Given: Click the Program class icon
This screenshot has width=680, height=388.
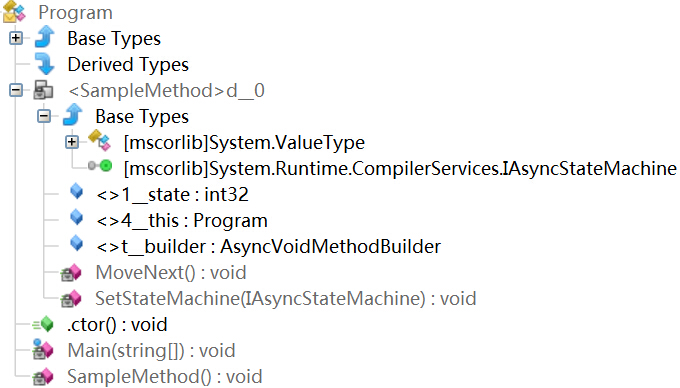Looking at the screenshot, I should [x=14, y=12].
